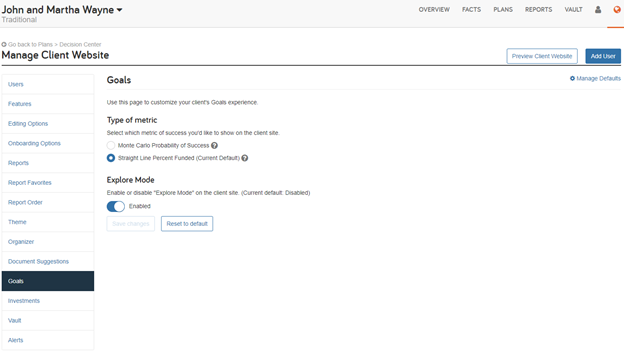Select Features in the sidebar
This screenshot has height=364, width=624.
coord(48,104)
